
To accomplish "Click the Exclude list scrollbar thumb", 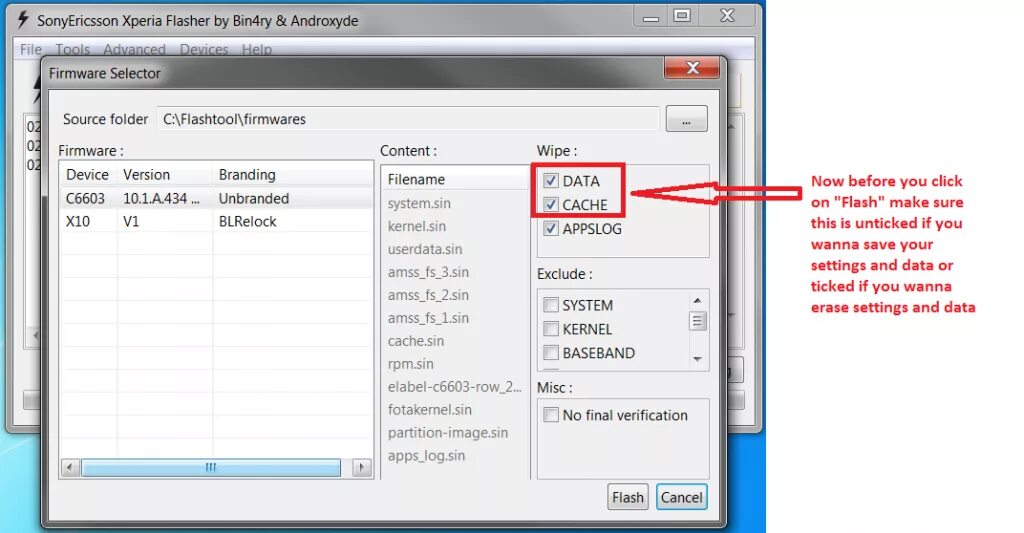I will click(x=697, y=321).
